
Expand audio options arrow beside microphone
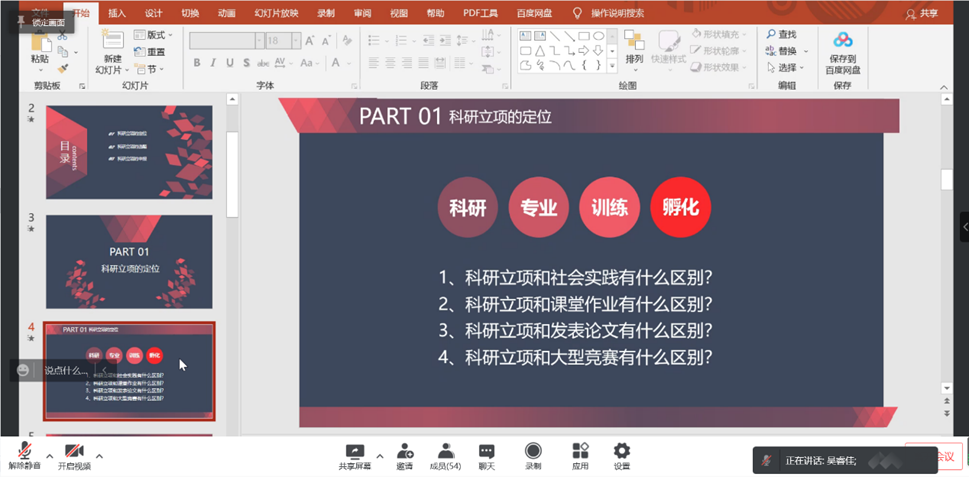pyautogui.click(x=50, y=456)
